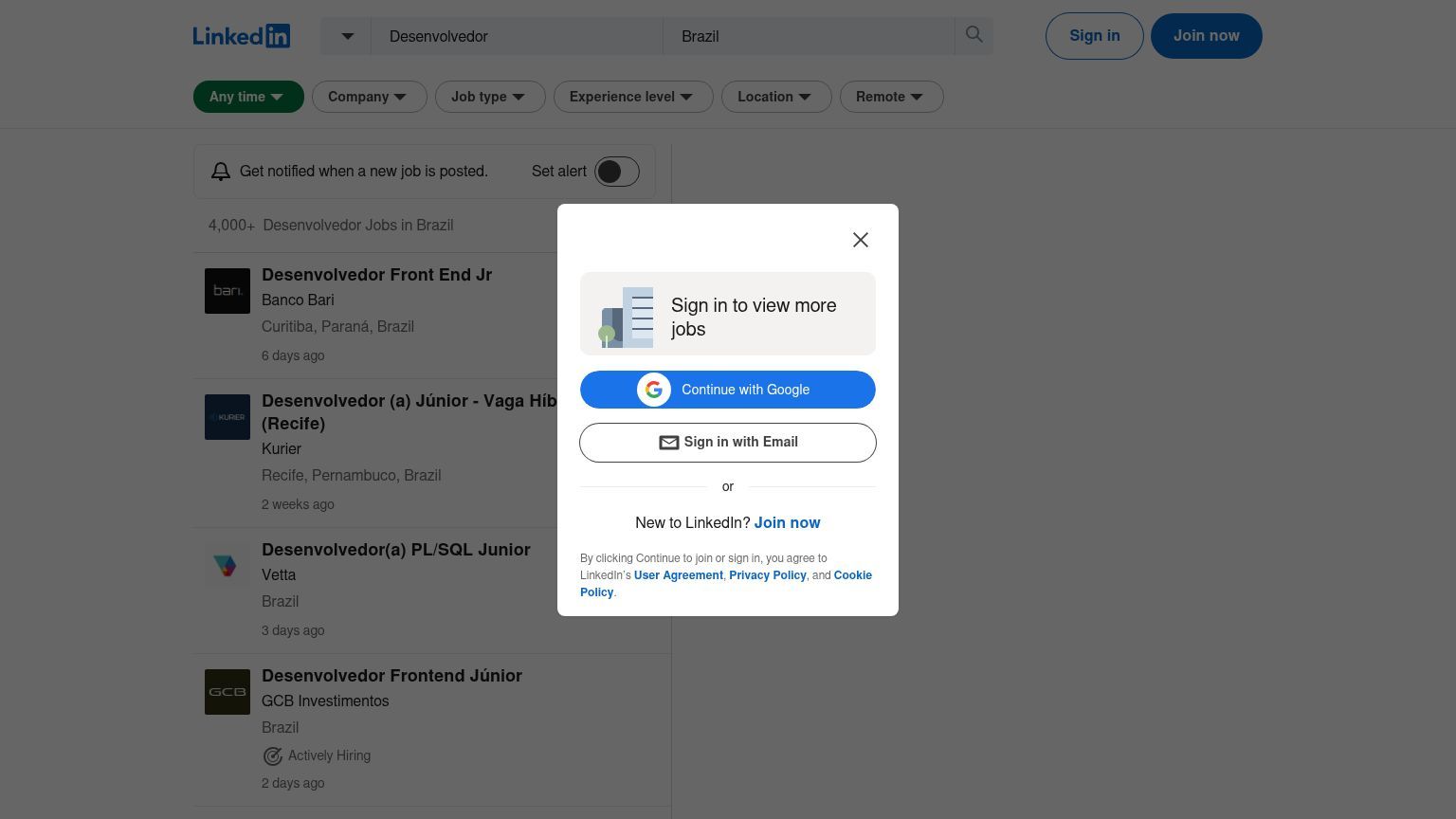Click the Vetta company name
The height and width of the screenshot is (819, 1456).
[x=279, y=575]
